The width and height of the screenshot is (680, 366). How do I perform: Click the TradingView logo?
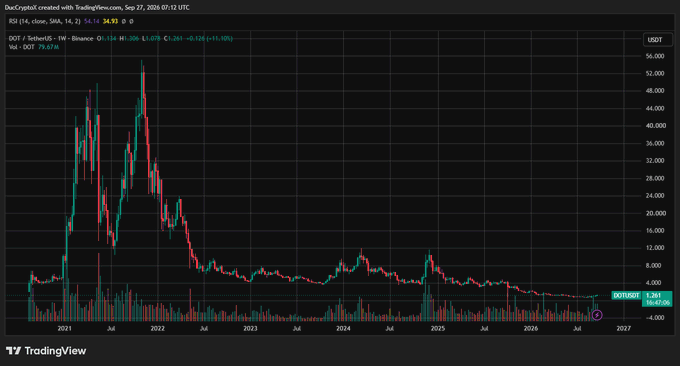point(46,350)
